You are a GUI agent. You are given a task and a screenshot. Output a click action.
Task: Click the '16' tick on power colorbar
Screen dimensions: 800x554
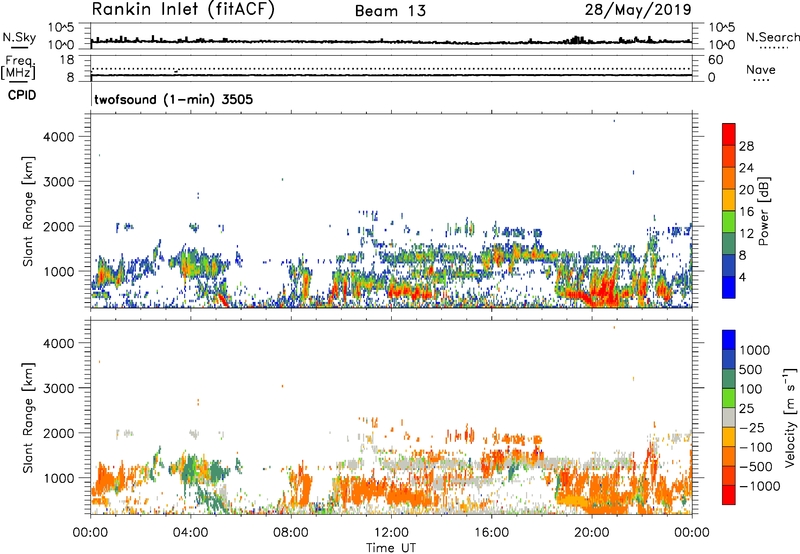(x=746, y=212)
